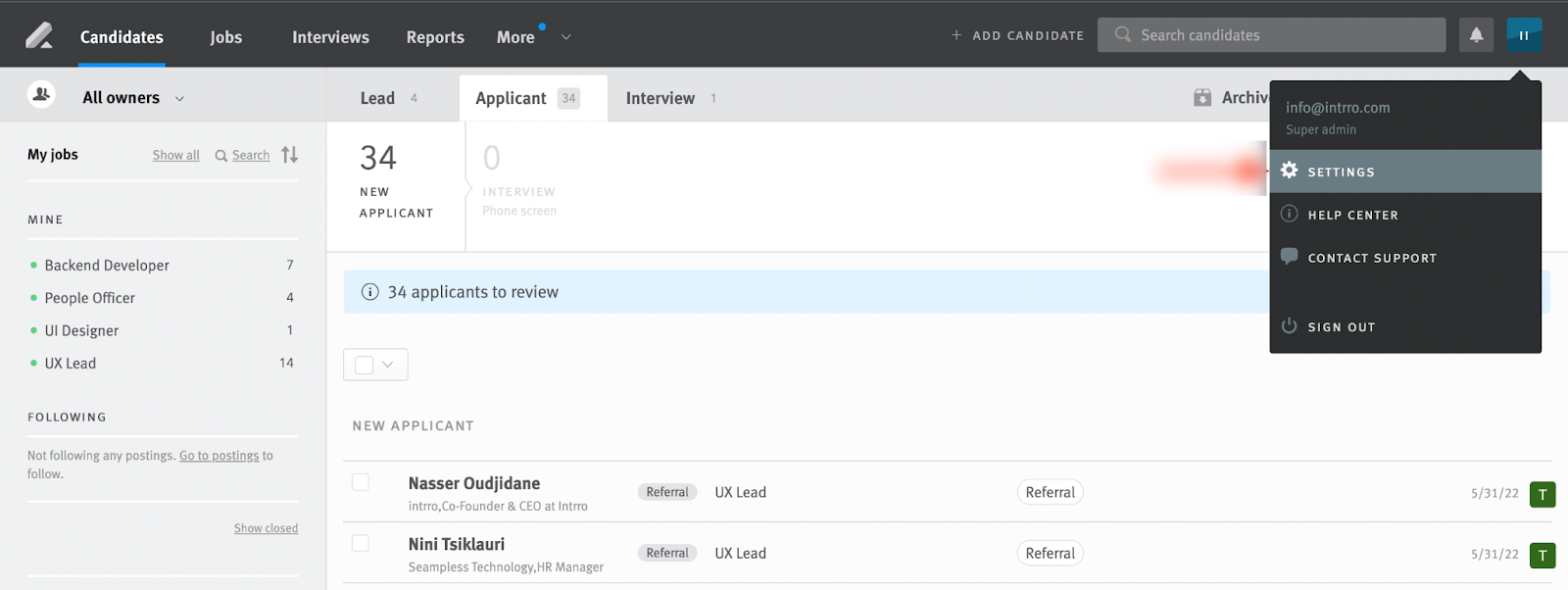
Task: Click the sort jobs arrows icon
Action: pos(289,155)
